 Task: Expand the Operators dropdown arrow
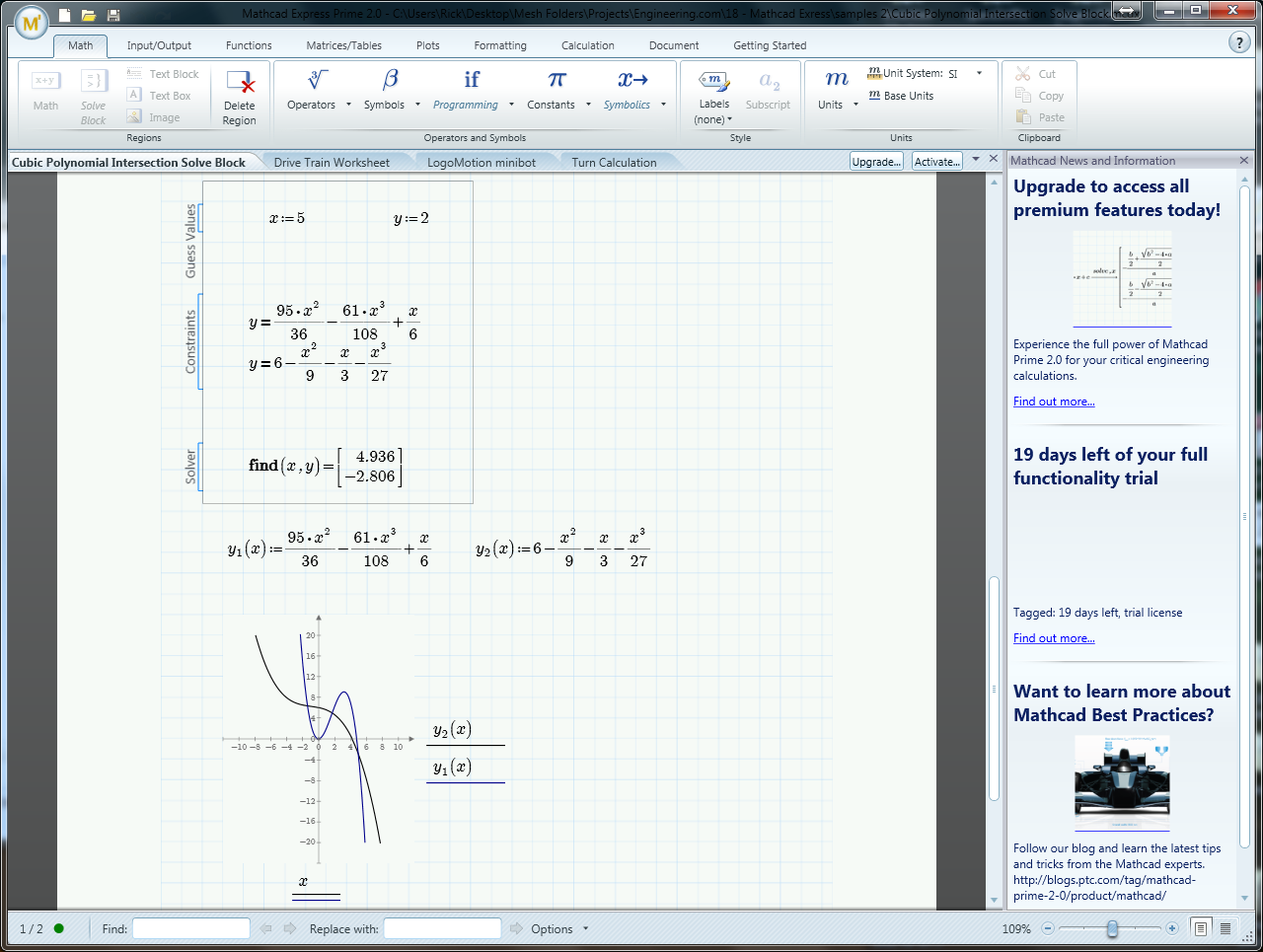[348, 105]
